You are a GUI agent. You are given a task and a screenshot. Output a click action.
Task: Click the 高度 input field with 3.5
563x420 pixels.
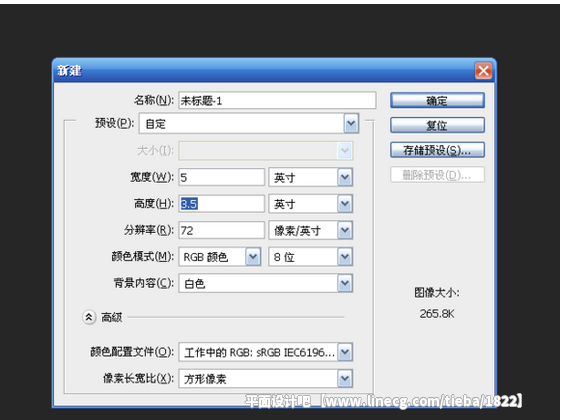[222, 204]
